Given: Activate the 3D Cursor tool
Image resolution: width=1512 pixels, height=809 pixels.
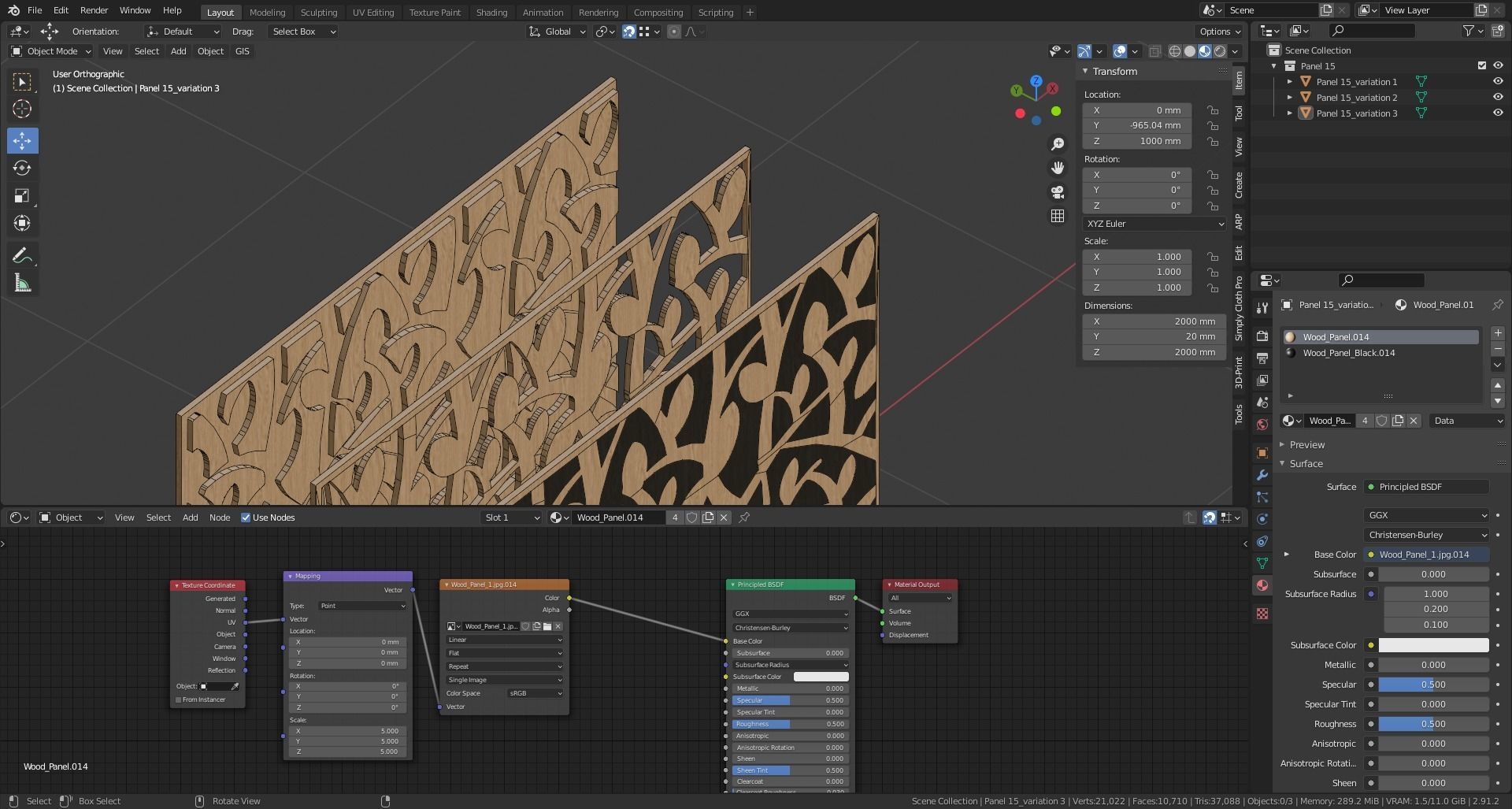Looking at the screenshot, I should pos(22,109).
